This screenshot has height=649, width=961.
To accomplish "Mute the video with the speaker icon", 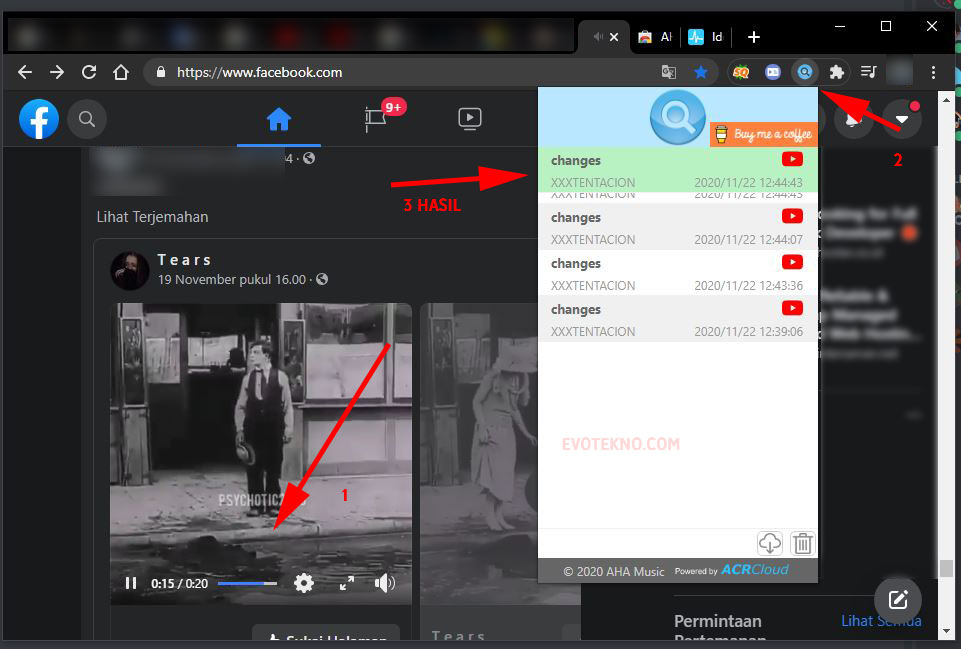I will point(384,582).
